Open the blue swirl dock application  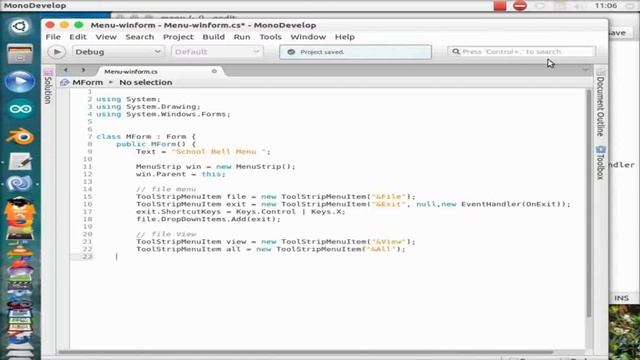click(19, 183)
